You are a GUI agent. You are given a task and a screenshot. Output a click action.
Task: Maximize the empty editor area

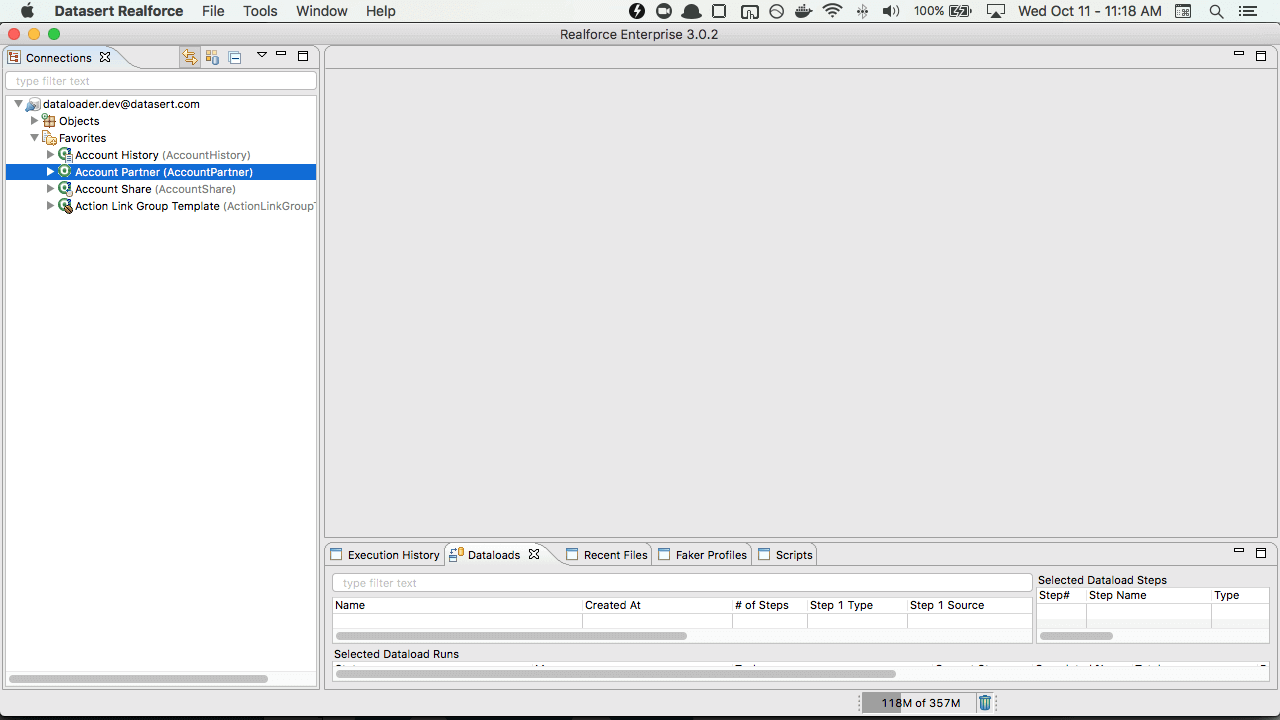[1261, 56]
